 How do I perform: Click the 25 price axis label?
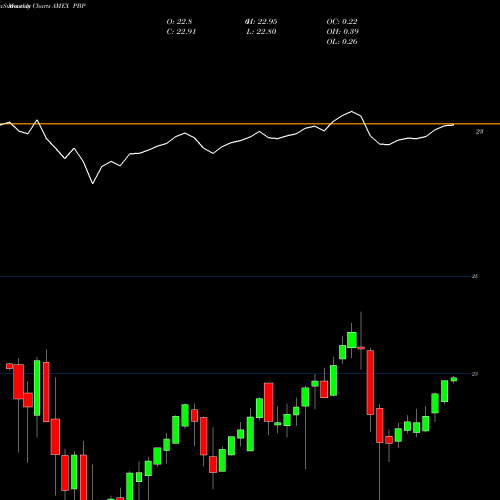(x=475, y=276)
